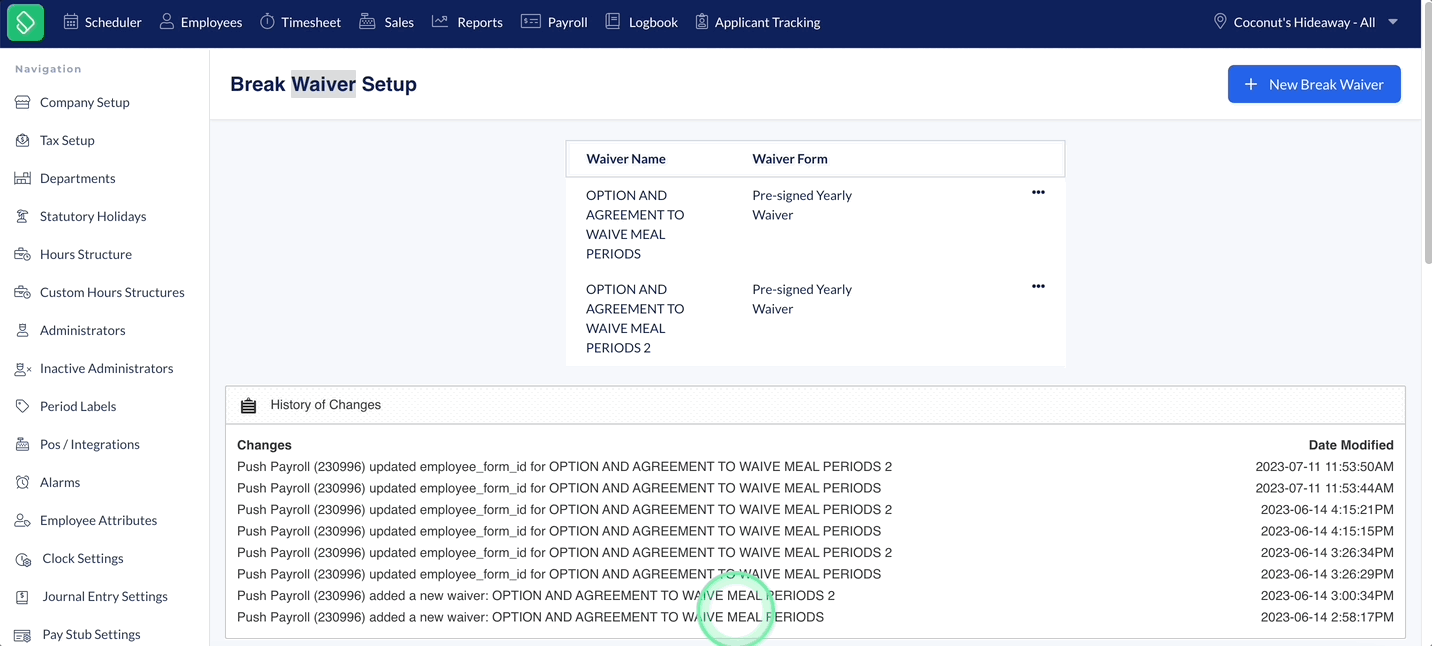Click the Departments icon in sidebar
Screen dimensions: 1432x646
pos(22,178)
